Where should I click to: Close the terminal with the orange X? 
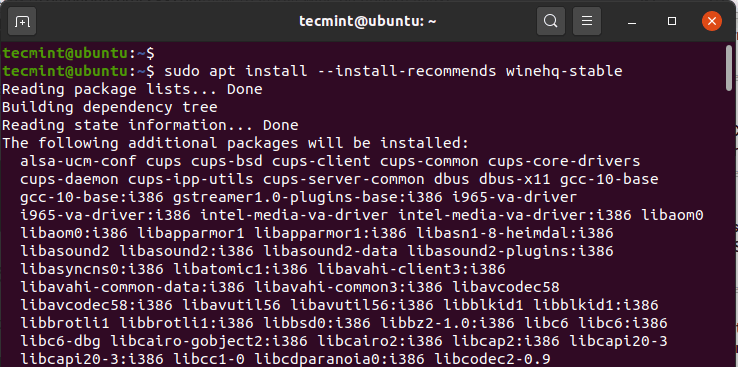pyautogui.click(x=712, y=21)
